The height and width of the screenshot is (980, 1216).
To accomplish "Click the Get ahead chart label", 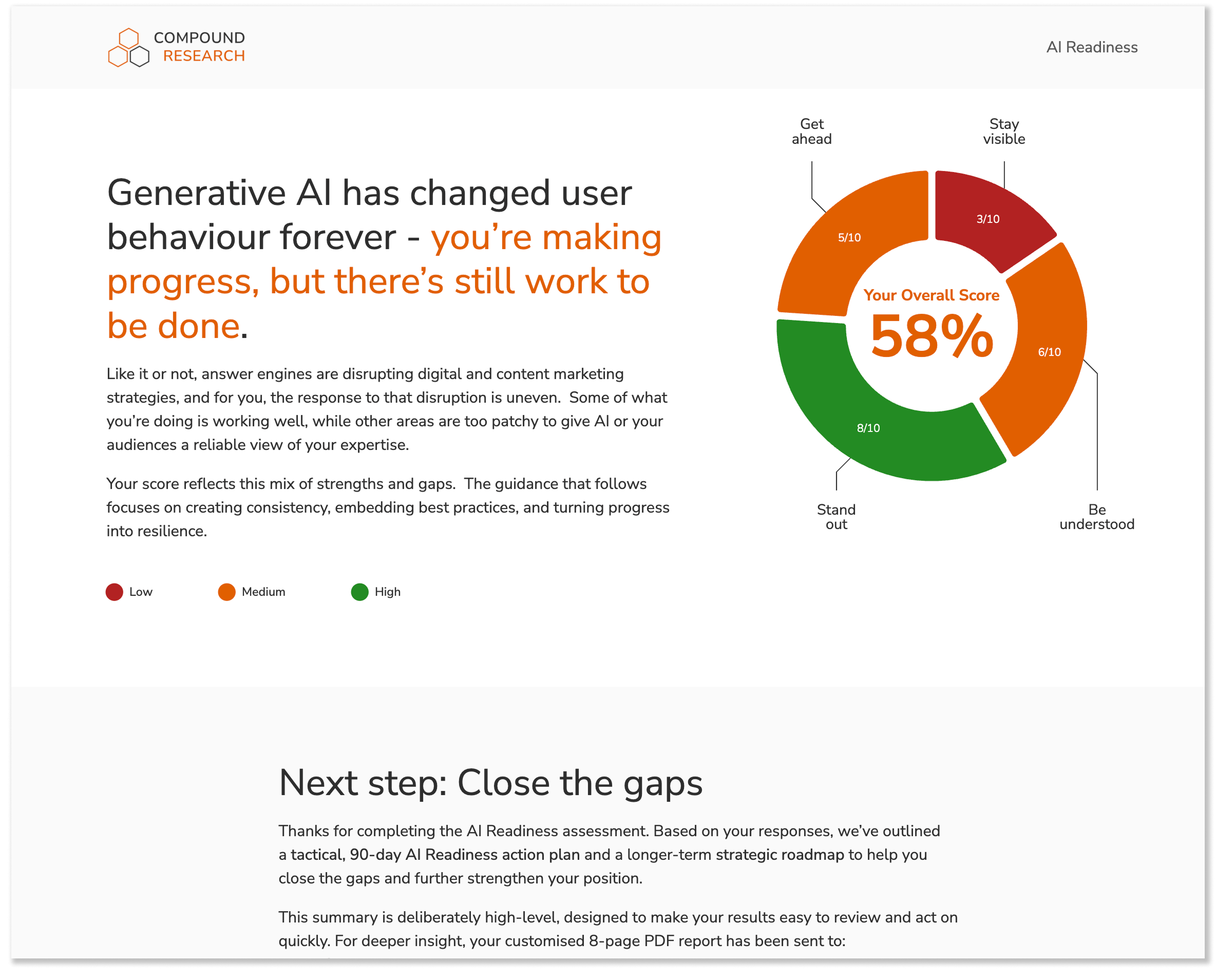I will pos(811,131).
